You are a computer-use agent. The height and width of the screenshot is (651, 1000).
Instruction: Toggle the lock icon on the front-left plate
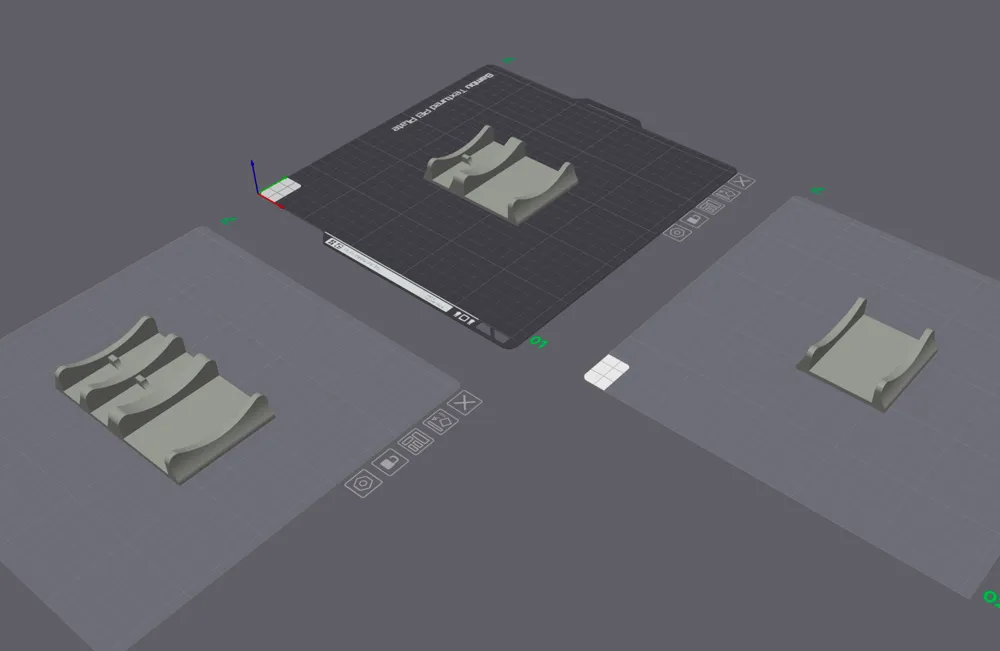pyautogui.click(x=389, y=461)
